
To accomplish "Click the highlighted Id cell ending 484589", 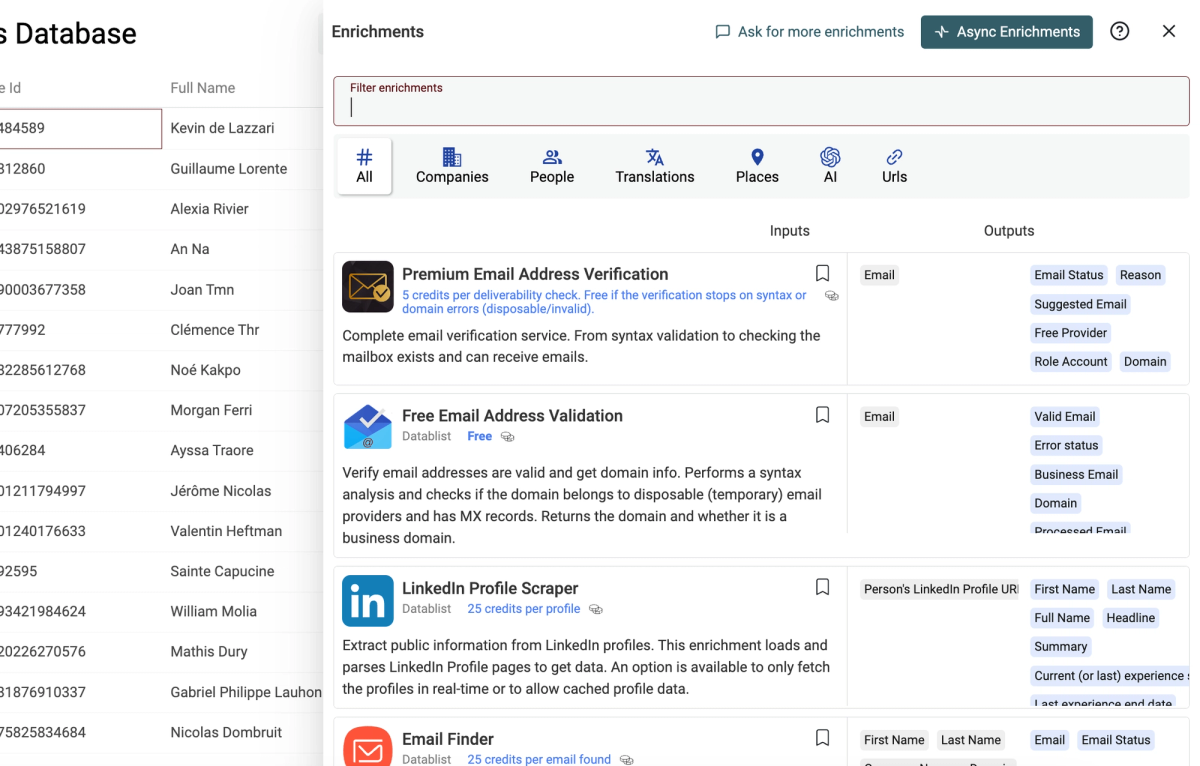I will [x=80, y=128].
